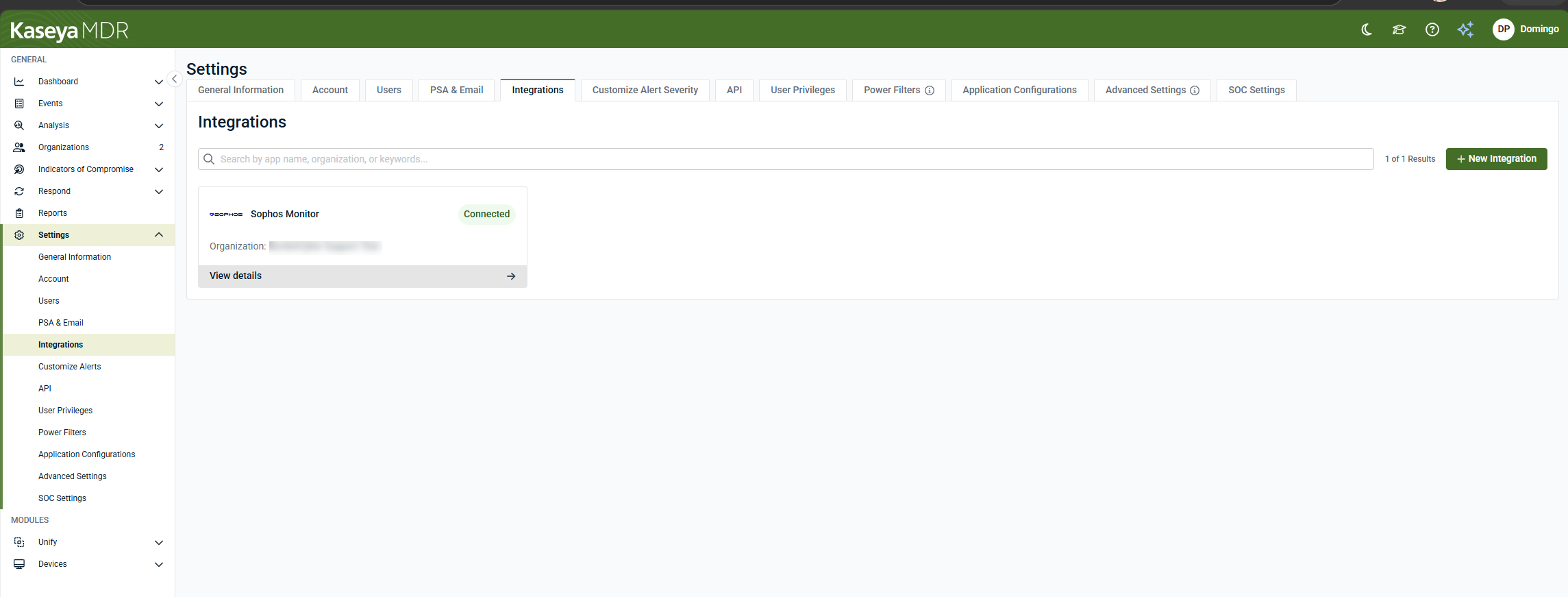Screen dimensions: 1568x597
Task: Open General Information in the sidebar submenu
Action: pyautogui.click(x=88, y=257)
